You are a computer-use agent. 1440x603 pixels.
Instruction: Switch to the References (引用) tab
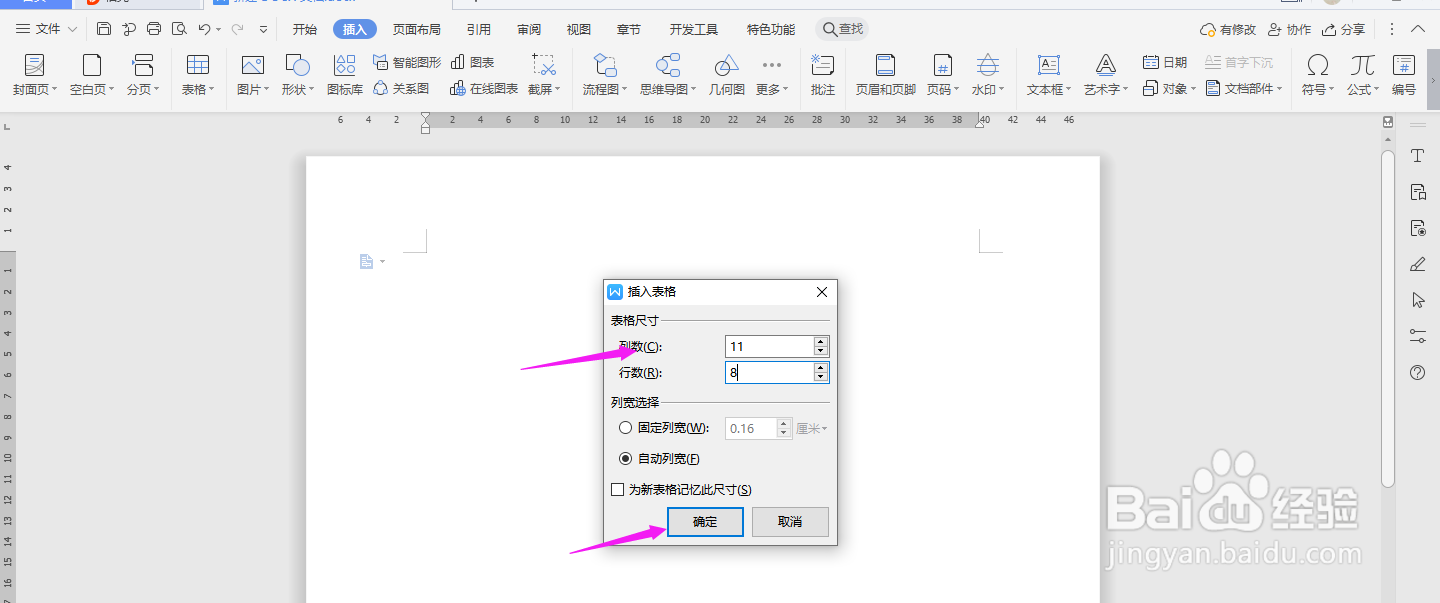(x=479, y=30)
